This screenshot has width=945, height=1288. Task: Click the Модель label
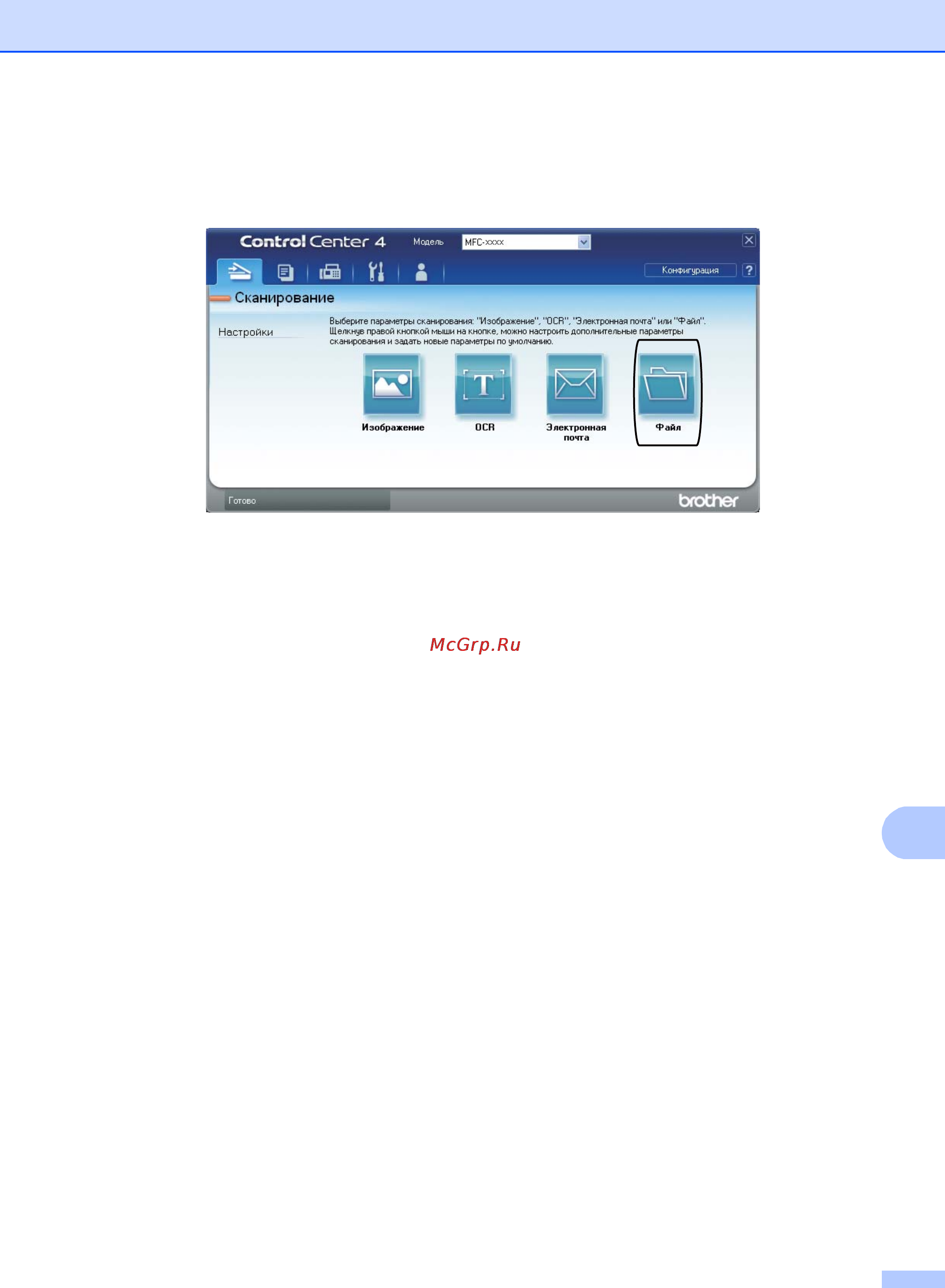[429, 242]
